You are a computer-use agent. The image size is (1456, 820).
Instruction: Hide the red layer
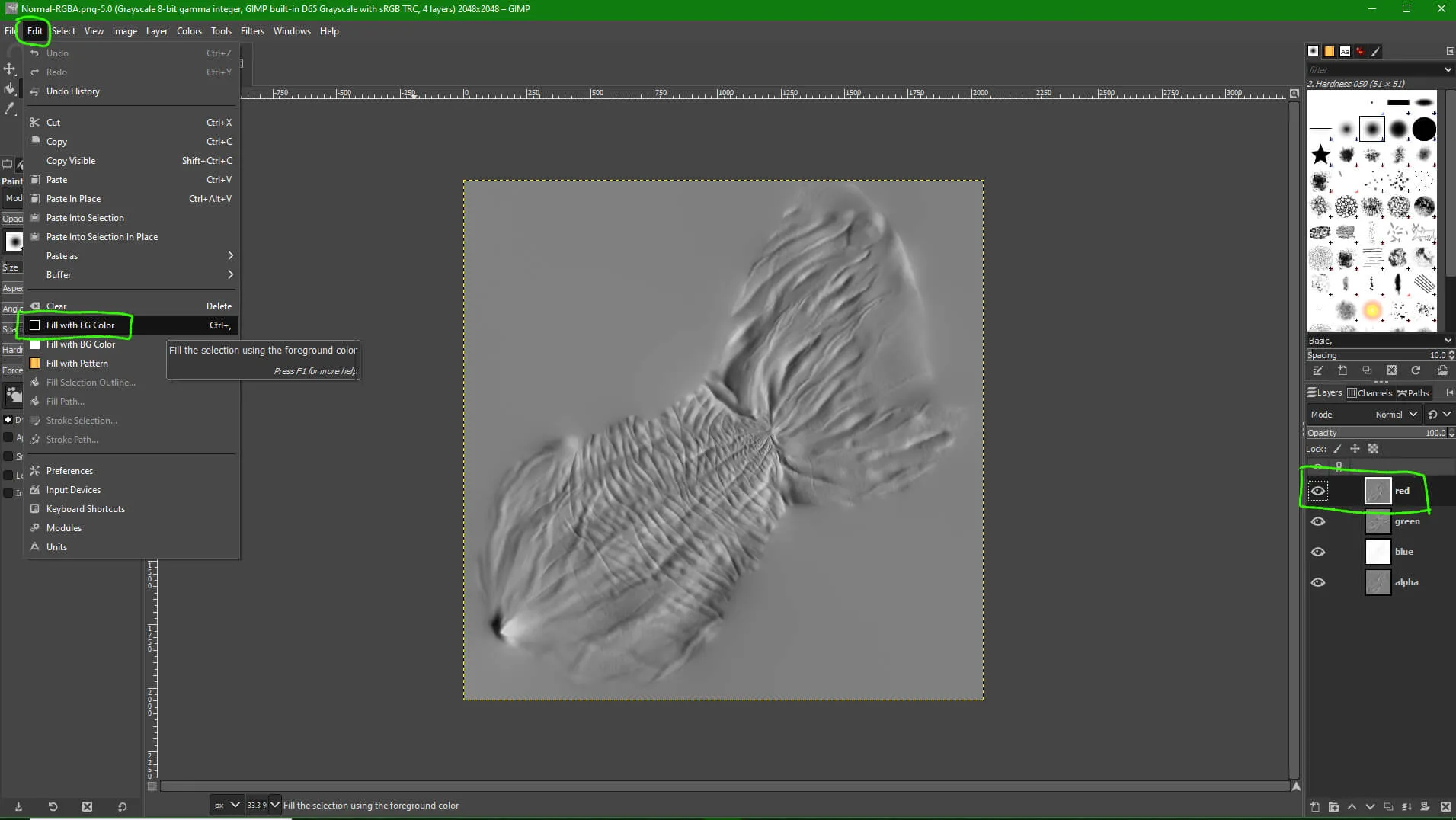(1318, 491)
